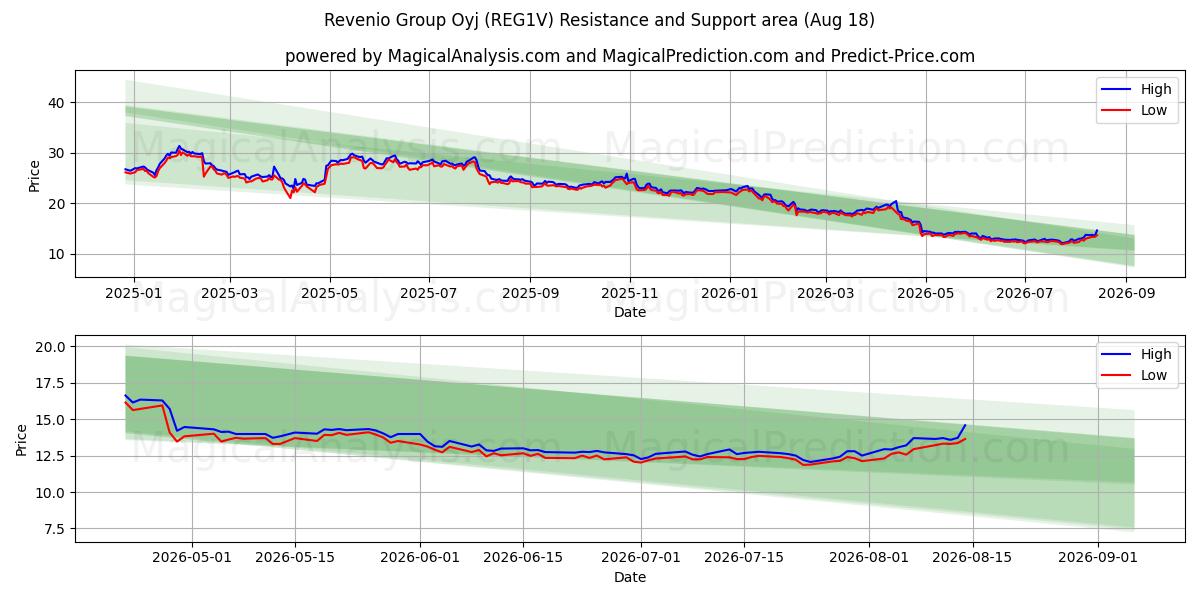Click the '40' price tick in top chart
This screenshot has width=1200, height=600.
59,103
